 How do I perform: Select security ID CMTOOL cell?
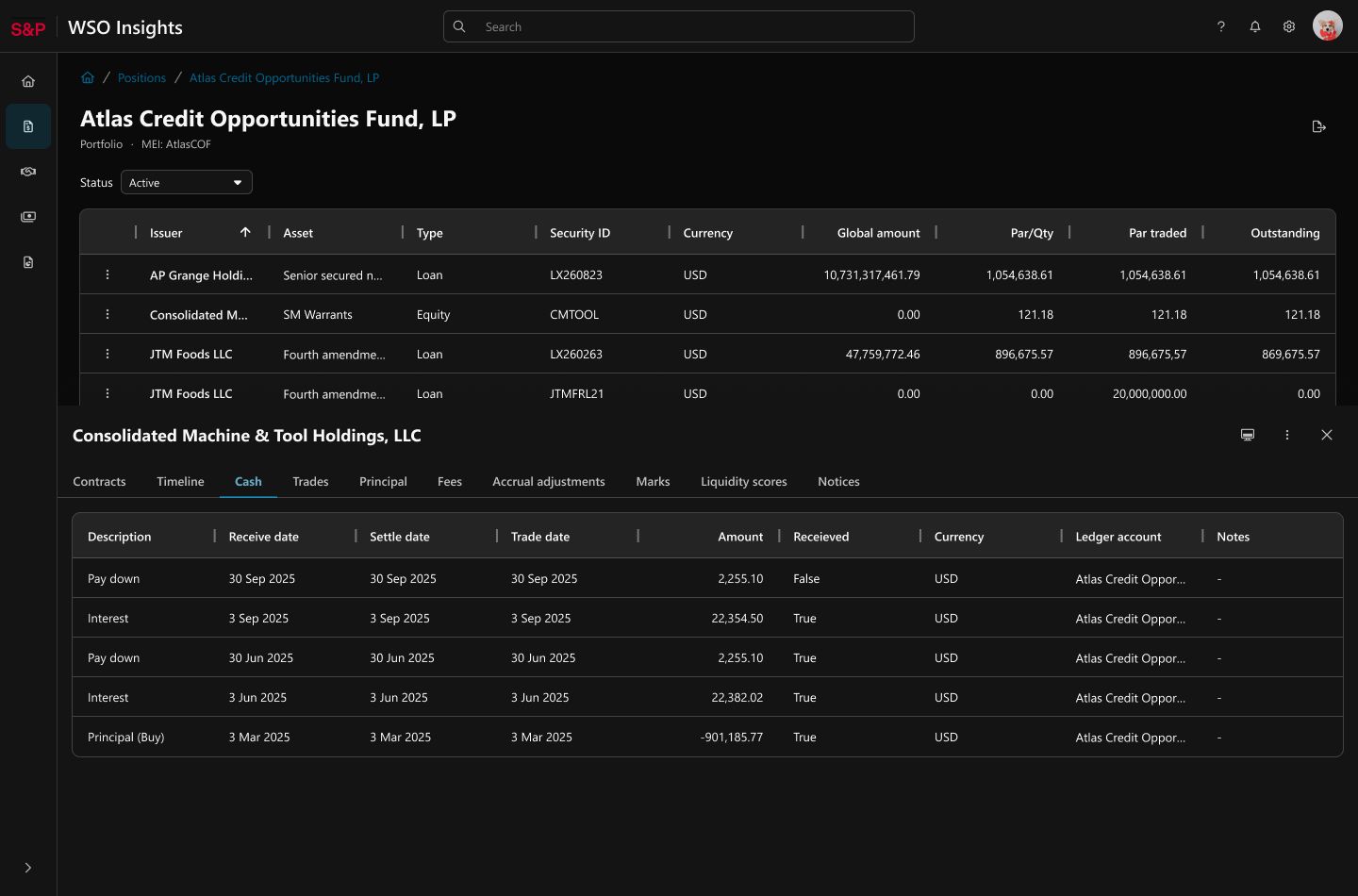coord(574,315)
